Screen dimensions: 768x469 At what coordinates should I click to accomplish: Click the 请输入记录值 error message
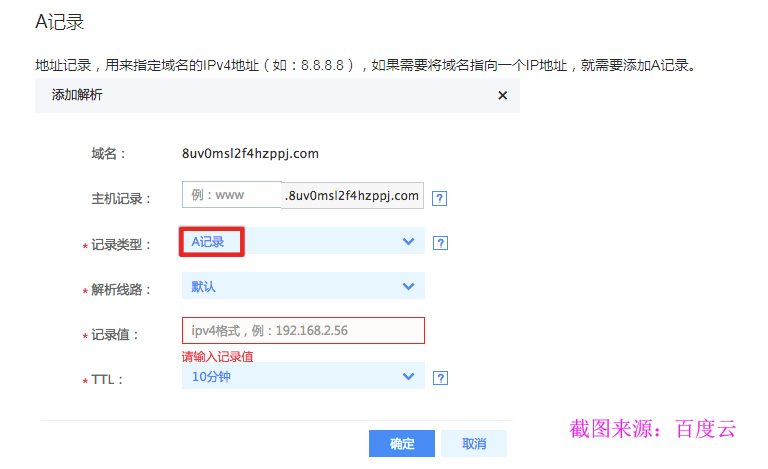tap(217, 356)
